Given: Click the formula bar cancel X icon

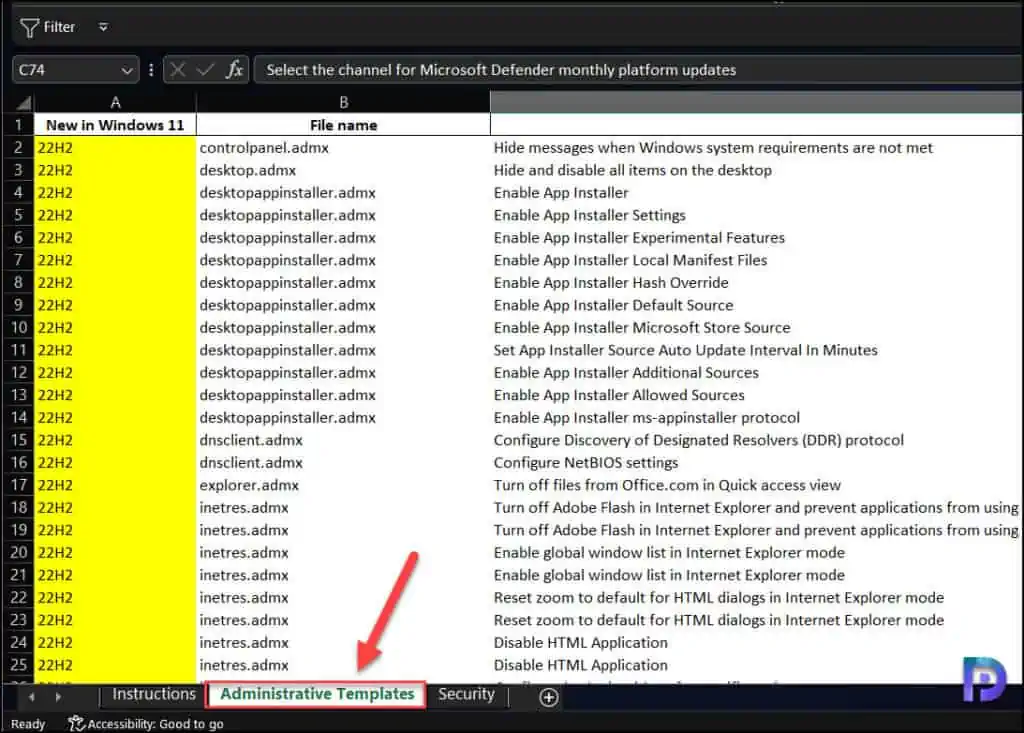Looking at the screenshot, I should click(178, 69).
